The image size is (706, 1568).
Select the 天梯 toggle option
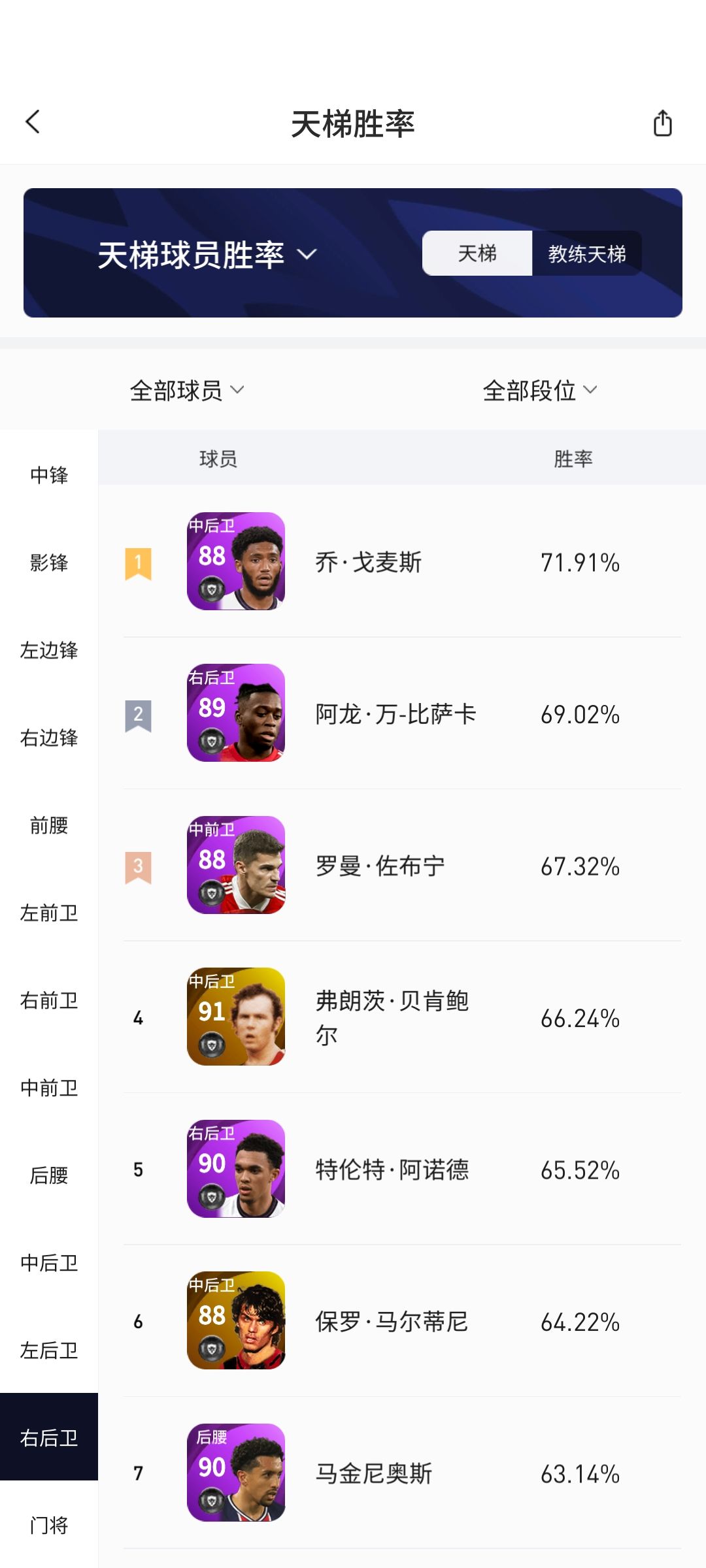tap(477, 253)
